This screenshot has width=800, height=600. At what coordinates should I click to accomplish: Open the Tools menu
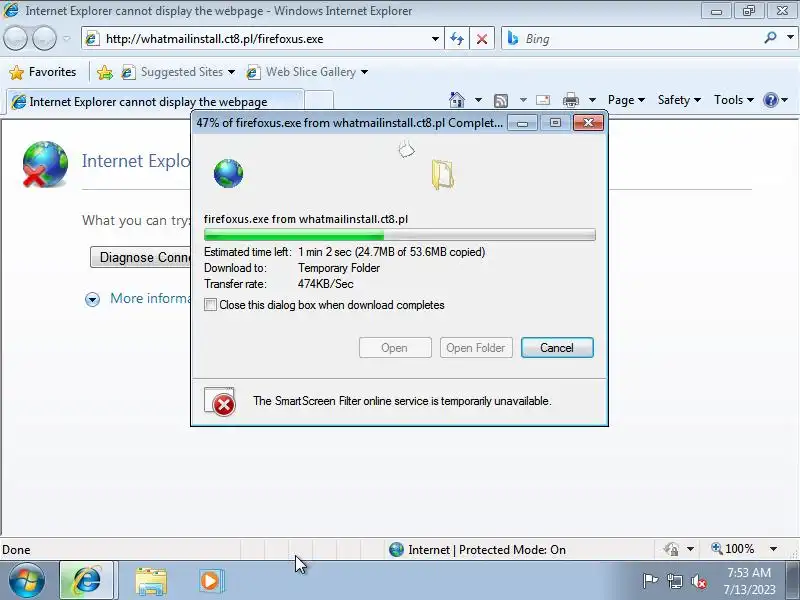coord(734,100)
